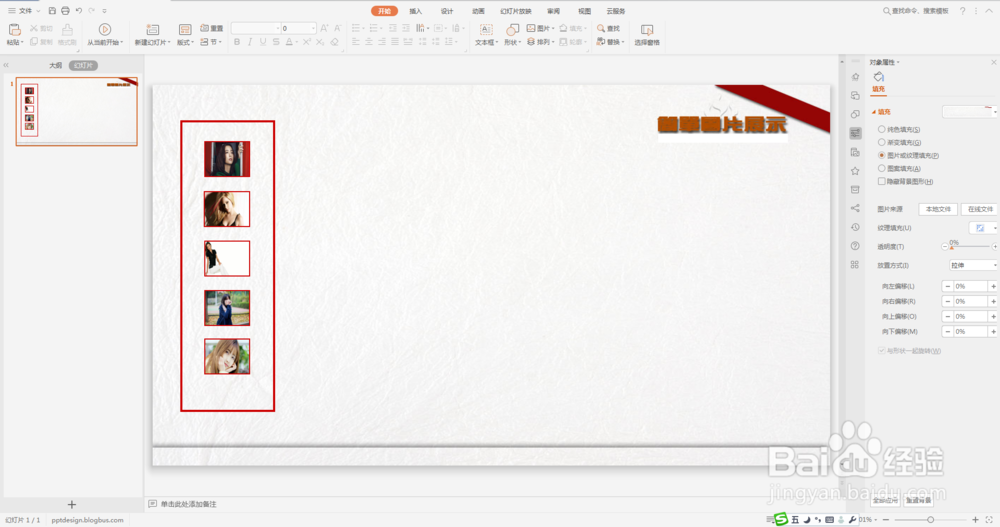Click the zoom slider in status bar

(930, 520)
